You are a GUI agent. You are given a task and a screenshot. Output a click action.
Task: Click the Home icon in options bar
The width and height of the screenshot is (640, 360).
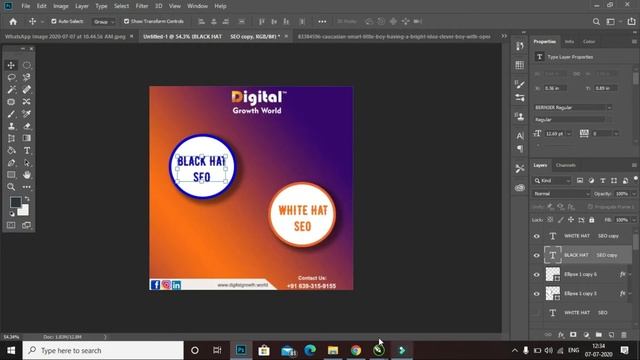[13, 21]
